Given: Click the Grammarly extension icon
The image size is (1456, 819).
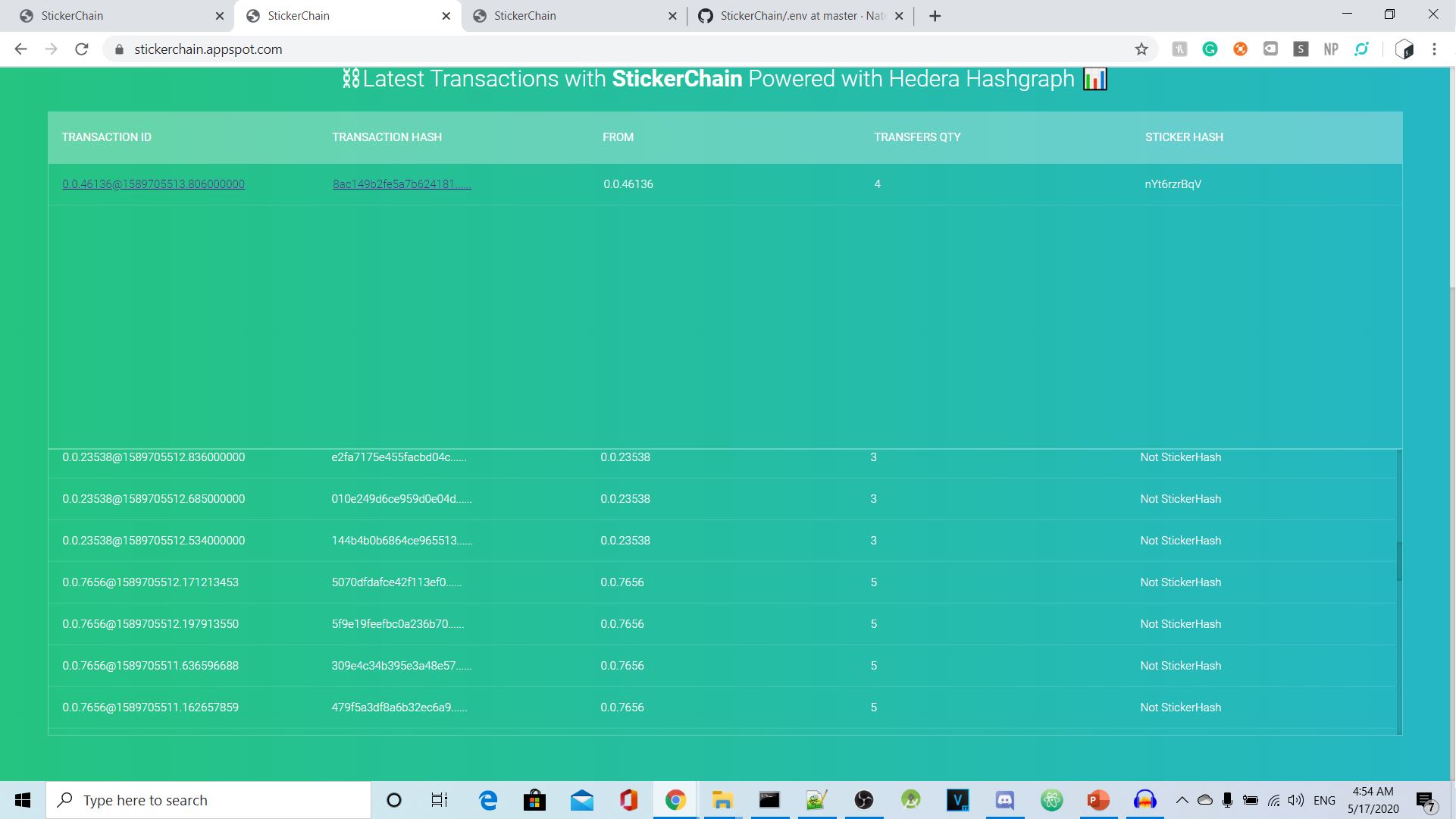Looking at the screenshot, I should 1210,49.
